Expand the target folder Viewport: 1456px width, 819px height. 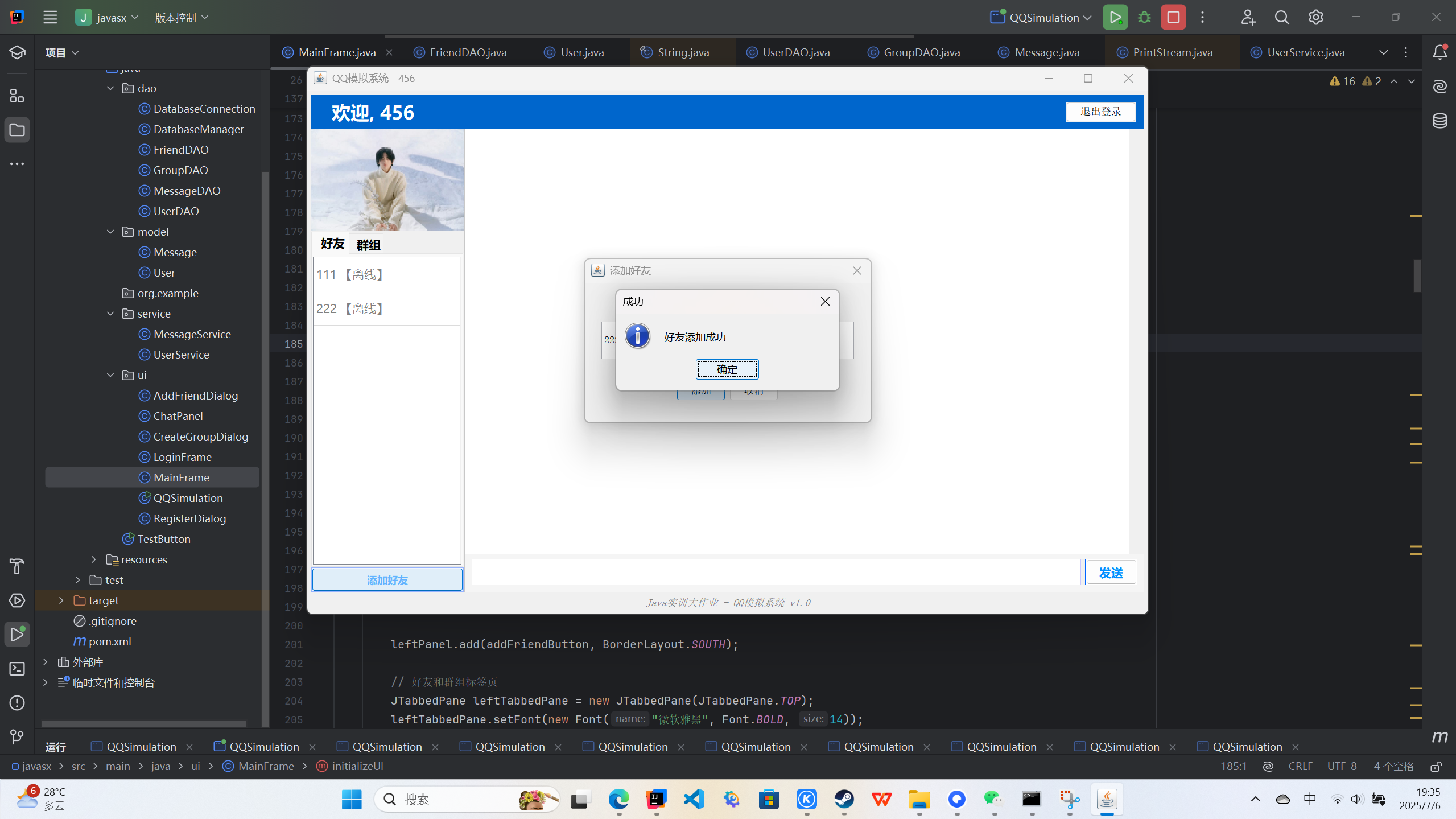(61, 600)
